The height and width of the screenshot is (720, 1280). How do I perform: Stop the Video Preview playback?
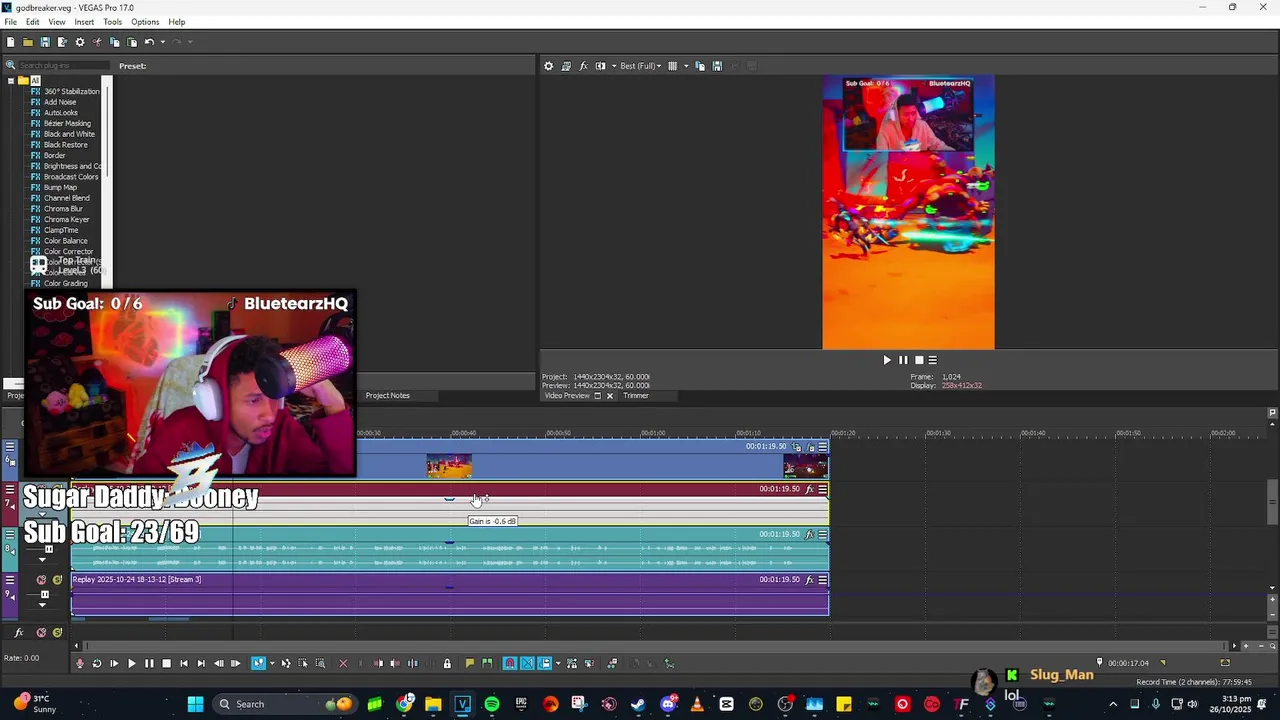pos(919,360)
